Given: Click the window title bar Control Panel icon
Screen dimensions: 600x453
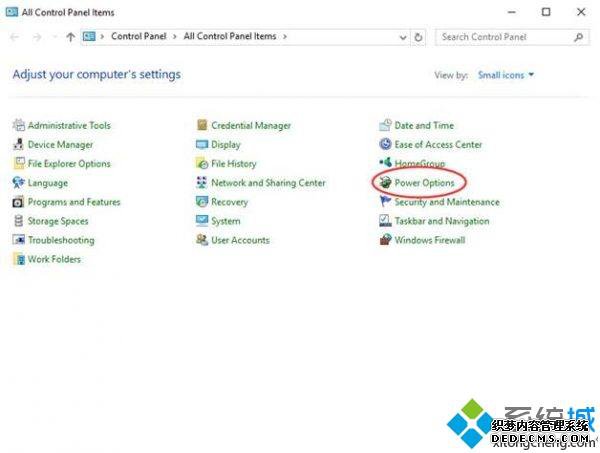Looking at the screenshot, I should pyautogui.click(x=11, y=12).
